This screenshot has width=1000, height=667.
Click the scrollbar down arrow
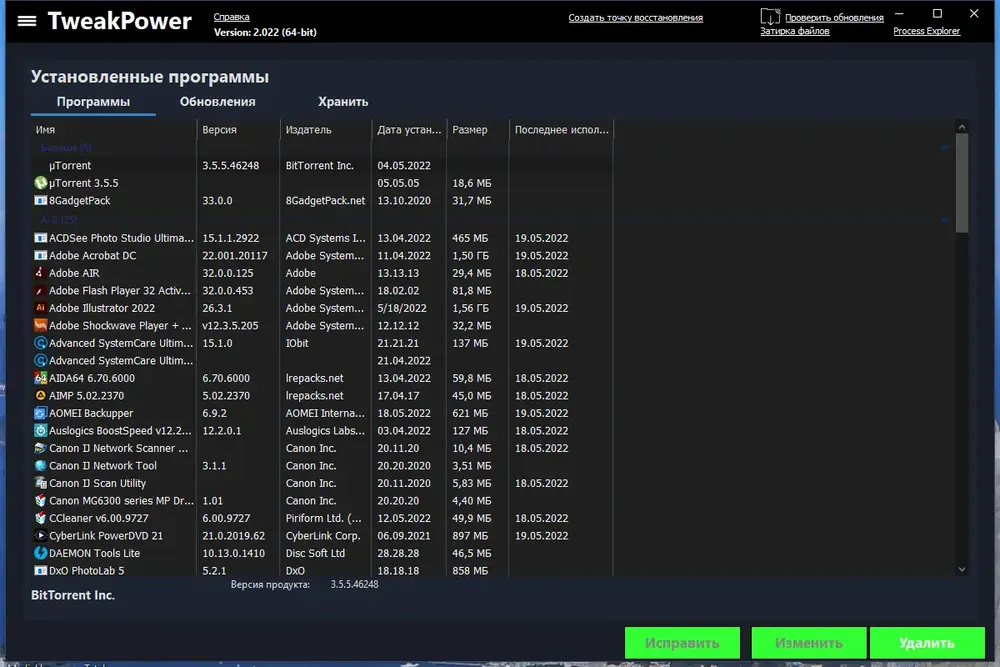pos(962,569)
